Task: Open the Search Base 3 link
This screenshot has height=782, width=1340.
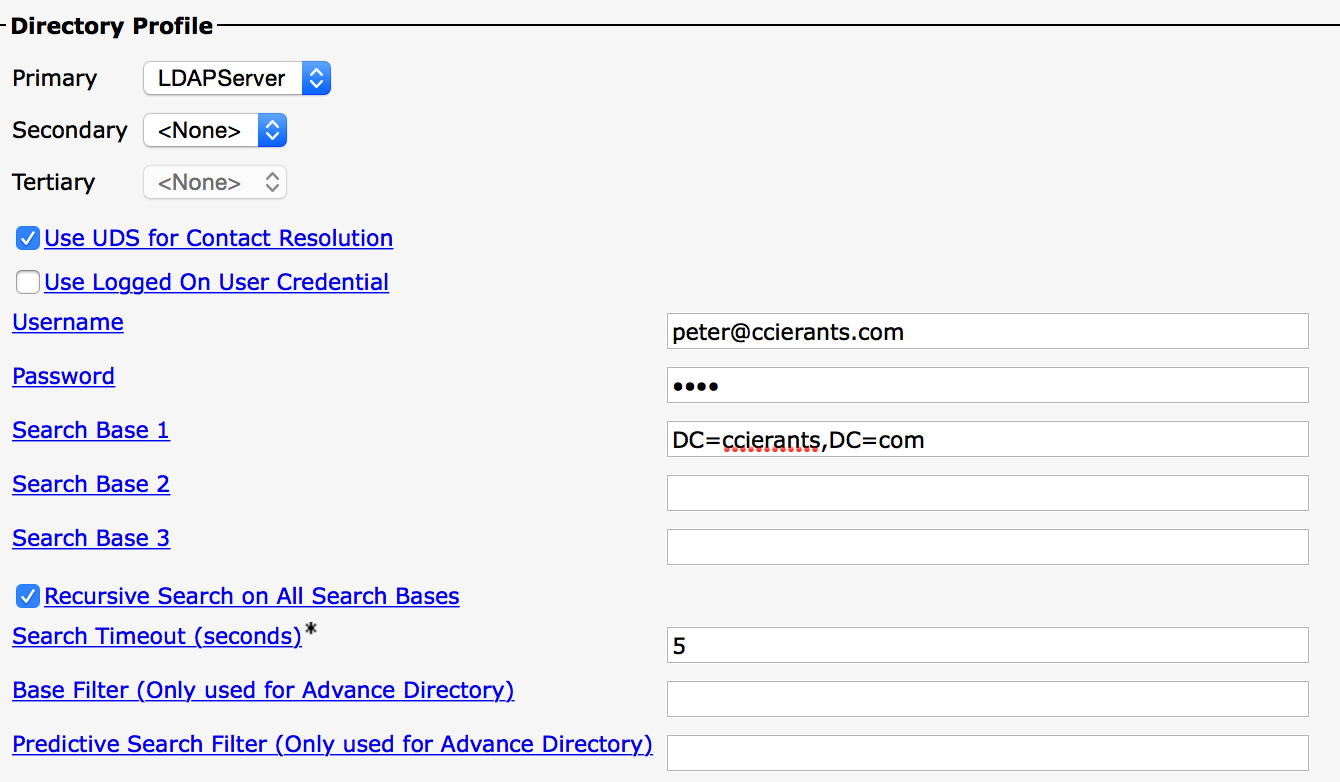Action: pos(91,538)
